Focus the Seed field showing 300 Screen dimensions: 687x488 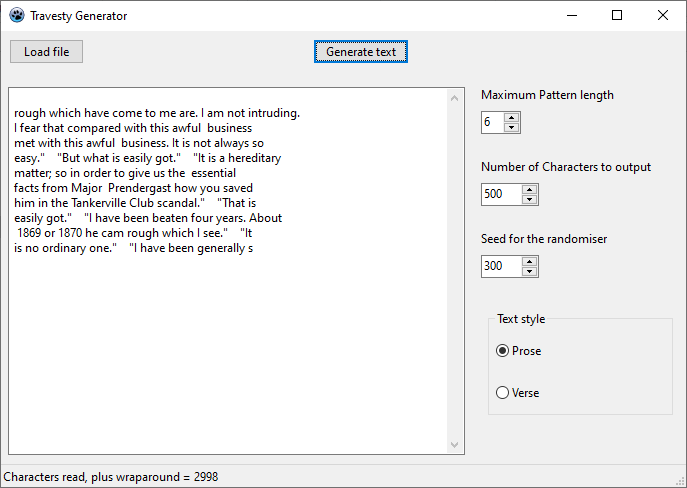(x=501, y=266)
